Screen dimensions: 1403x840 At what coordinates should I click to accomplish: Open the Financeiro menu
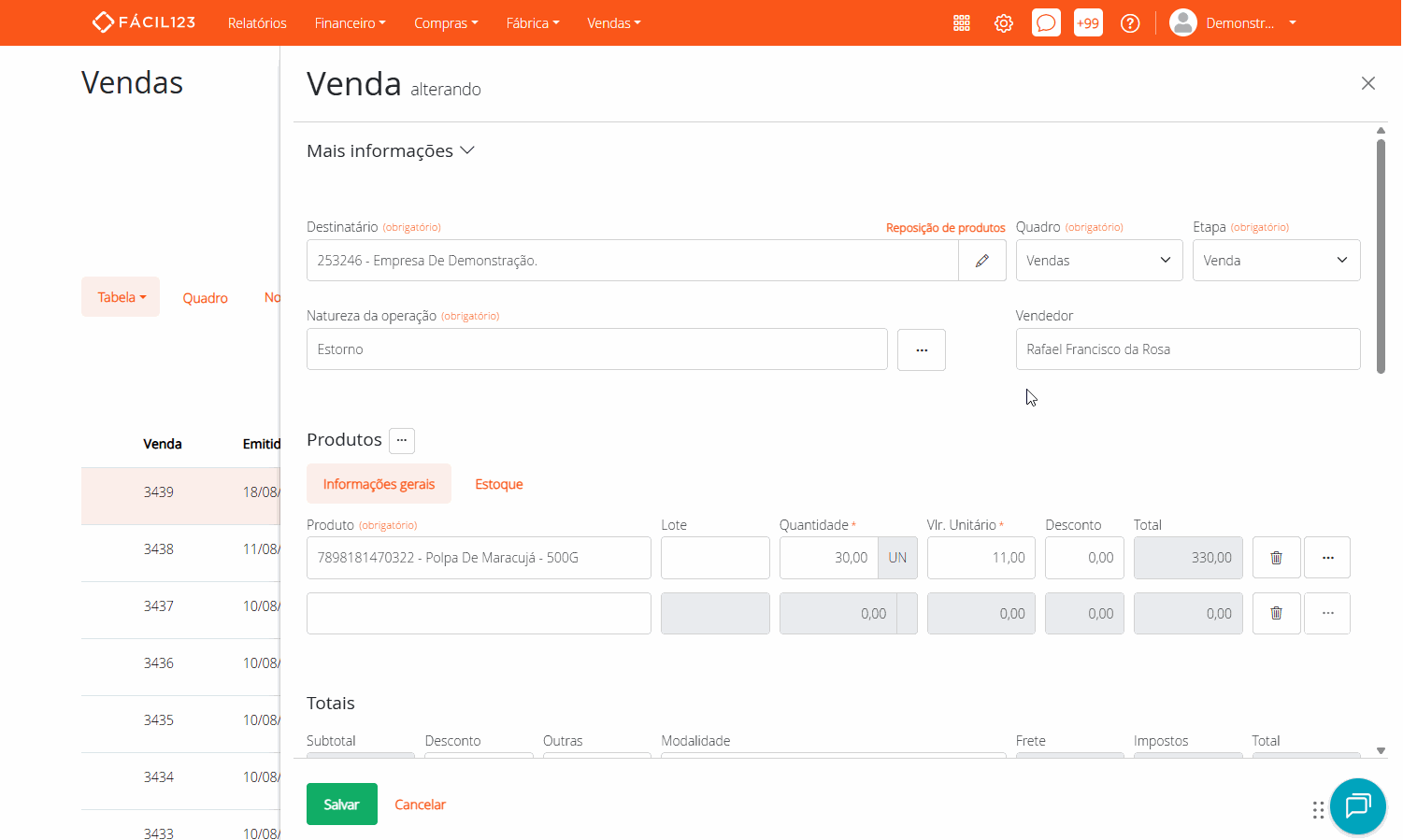[351, 23]
